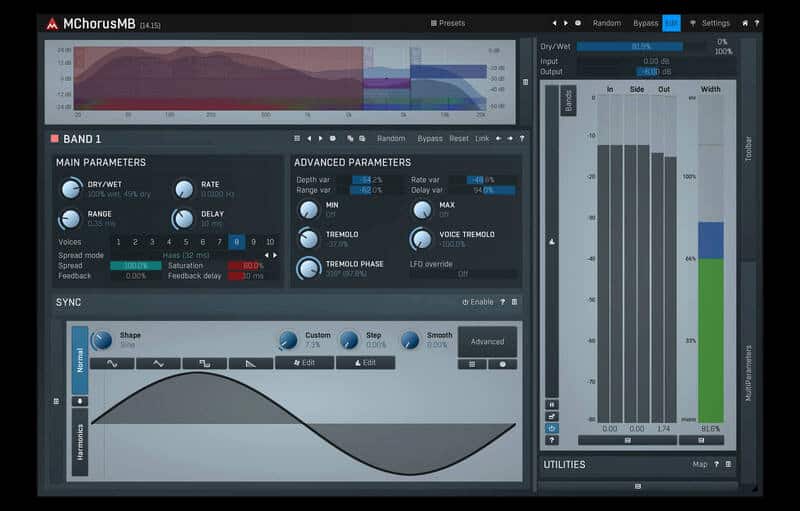Select the sine wave shape preset
This screenshot has width=800, height=511.
[x=112, y=363]
